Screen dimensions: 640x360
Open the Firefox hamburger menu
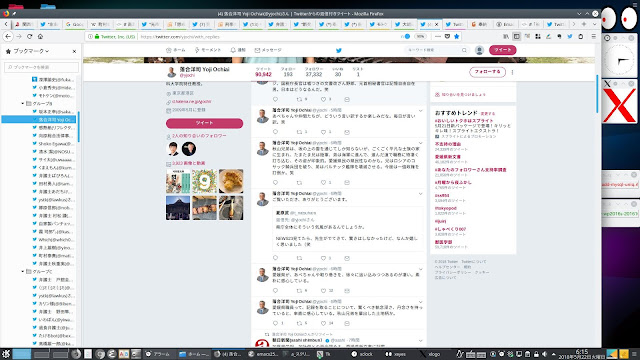pos(593,36)
